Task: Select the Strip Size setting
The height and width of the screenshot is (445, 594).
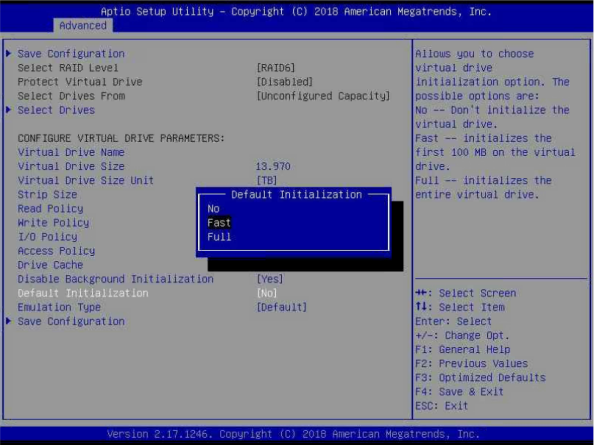Action: click(47, 195)
